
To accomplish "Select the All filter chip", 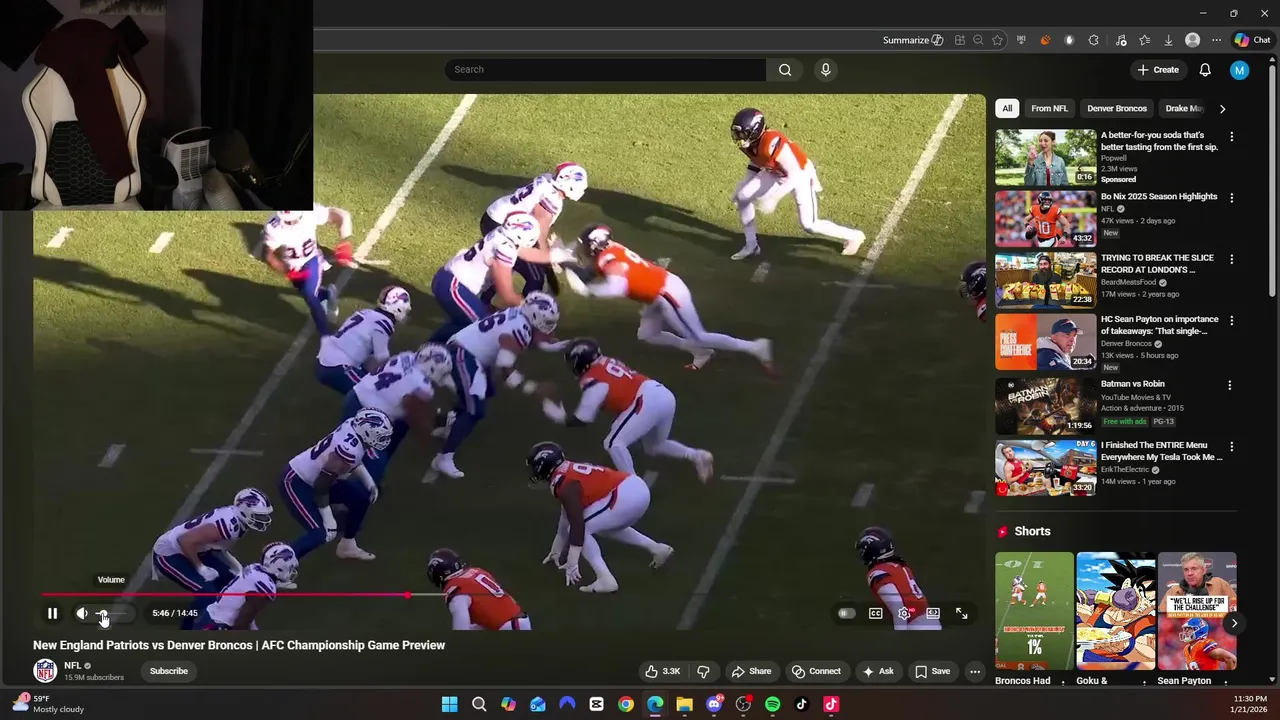I will point(1007,108).
